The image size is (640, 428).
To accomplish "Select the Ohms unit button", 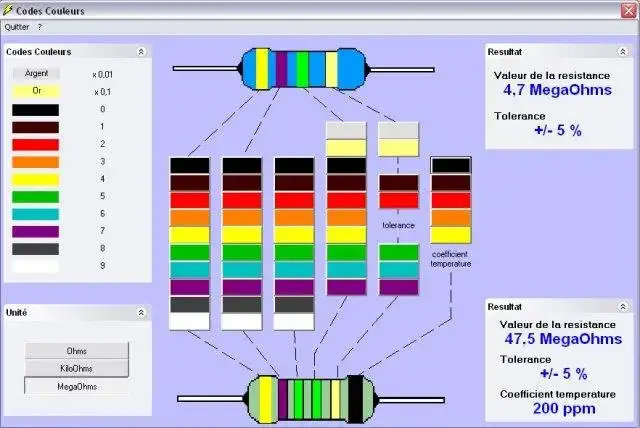I will (77, 351).
